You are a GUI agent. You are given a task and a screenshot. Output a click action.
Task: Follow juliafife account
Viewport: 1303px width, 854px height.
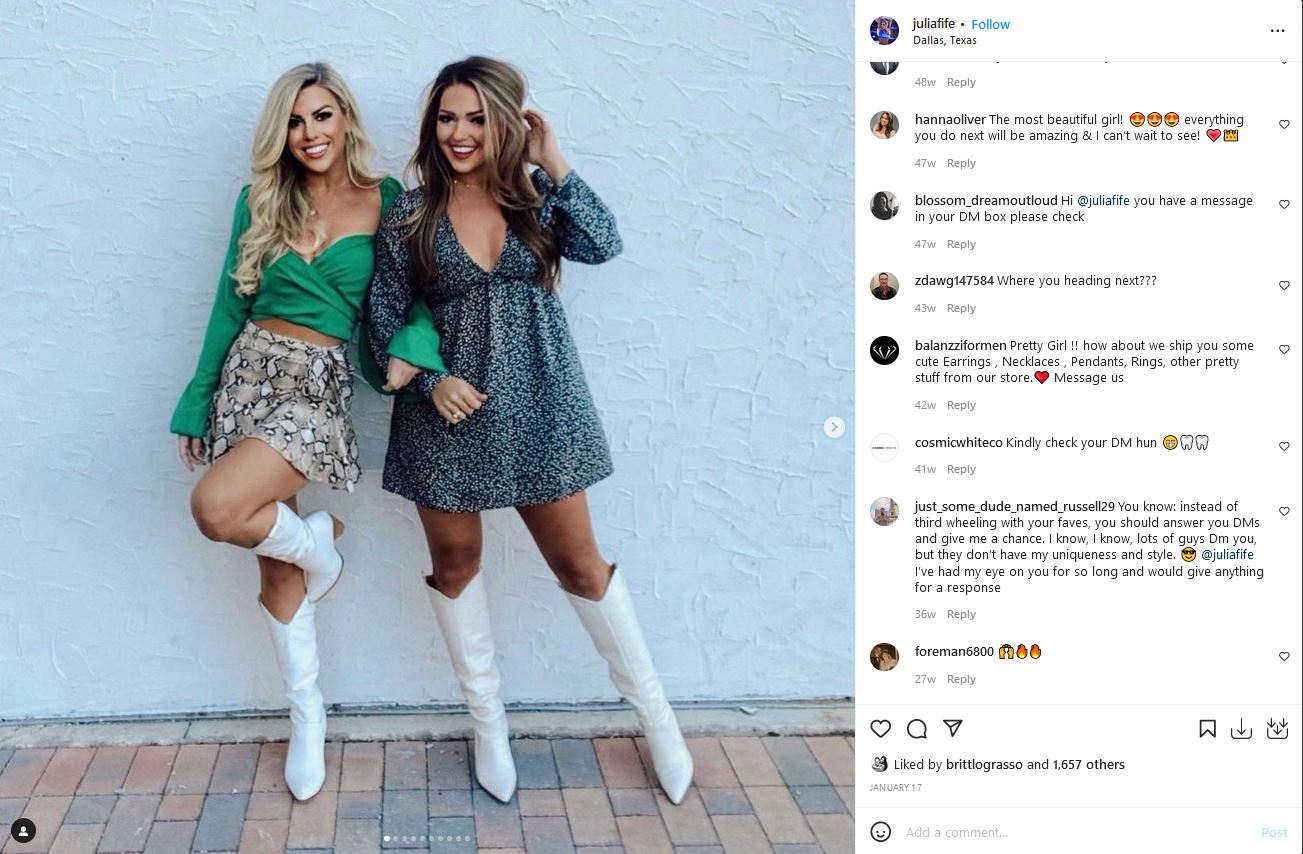(991, 24)
